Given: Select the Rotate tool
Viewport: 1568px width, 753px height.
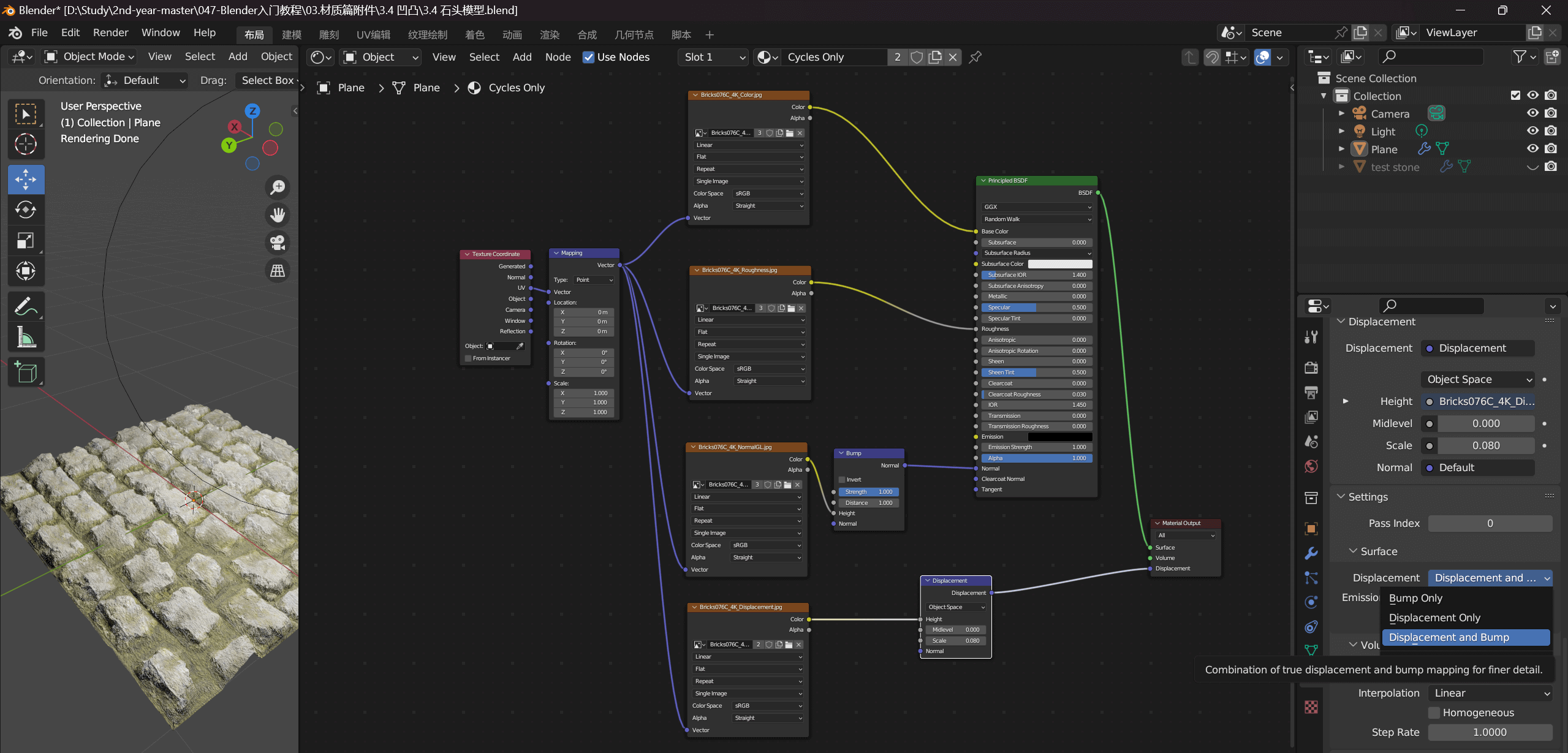Looking at the screenshot, I should click(x=26, y=210).
